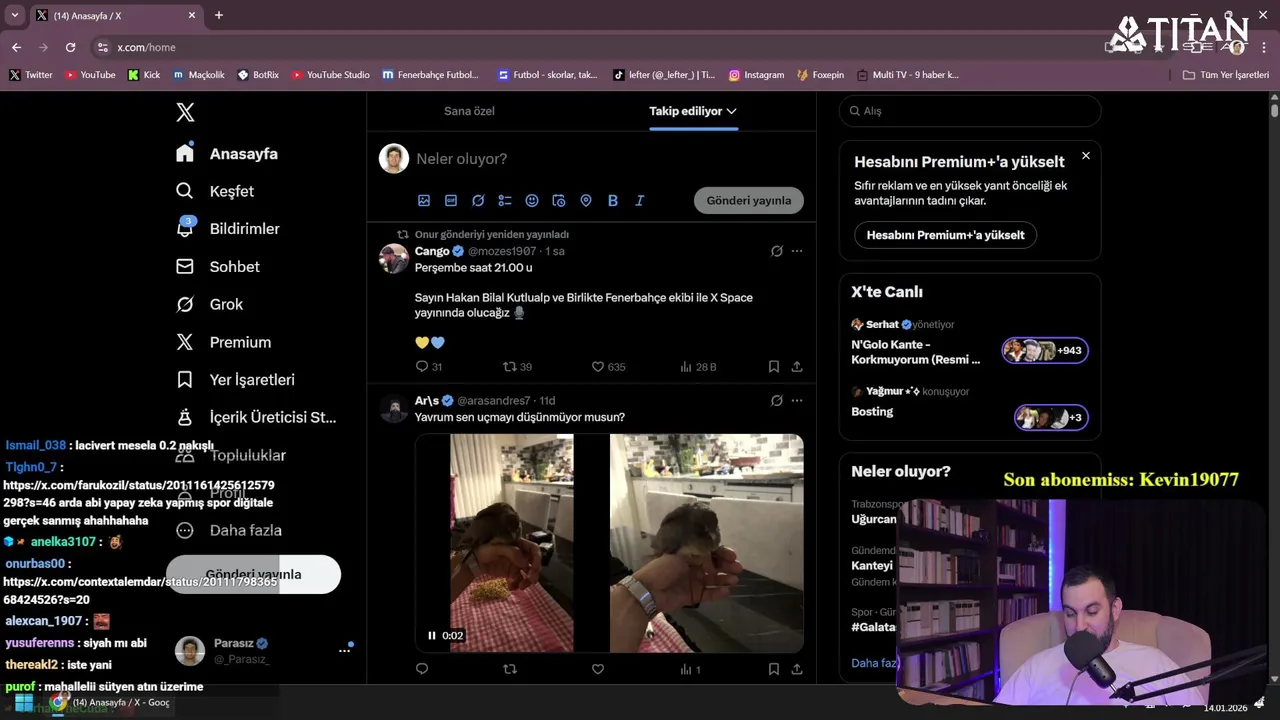Open Tüm Yer İşaretleri folder

(1226, 75)
